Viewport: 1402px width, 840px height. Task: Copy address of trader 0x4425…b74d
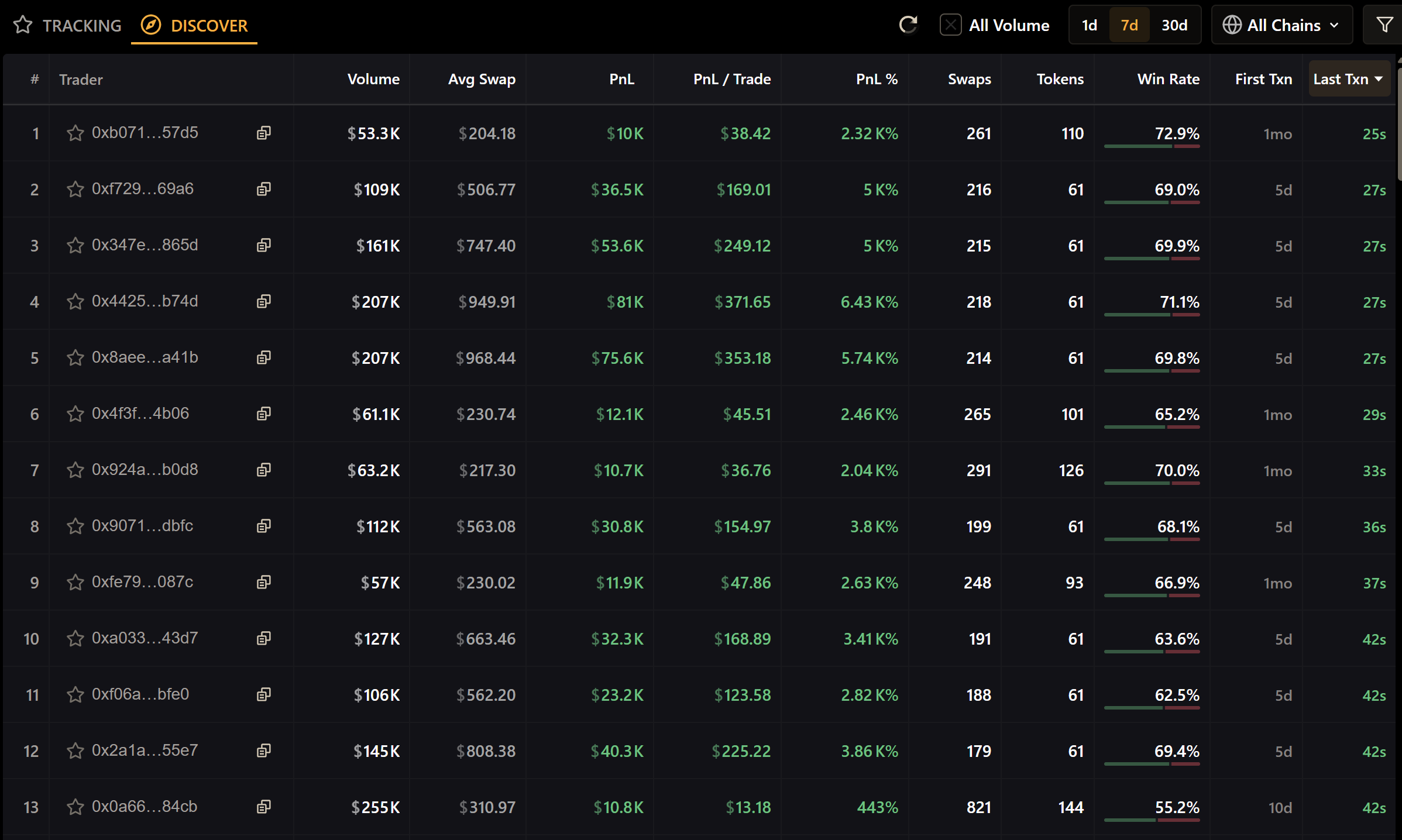coord(264,302)
